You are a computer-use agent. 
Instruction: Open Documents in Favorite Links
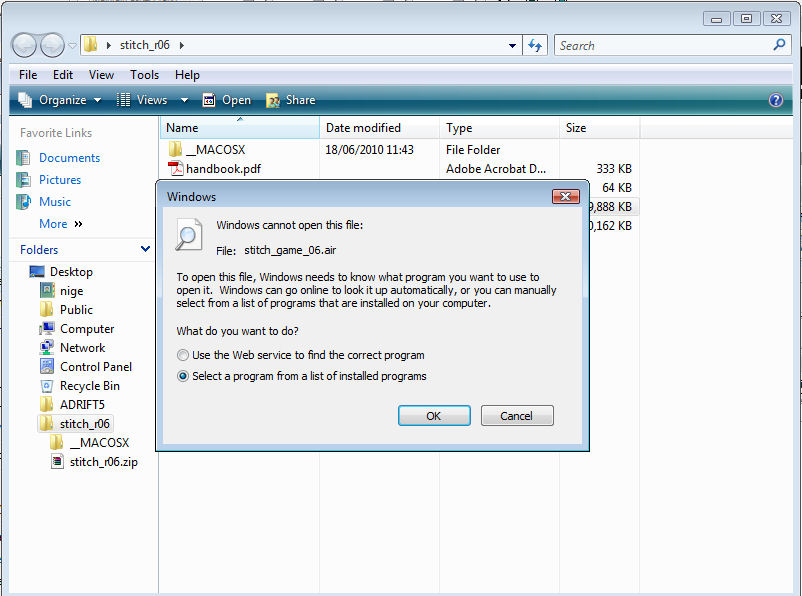69,158
